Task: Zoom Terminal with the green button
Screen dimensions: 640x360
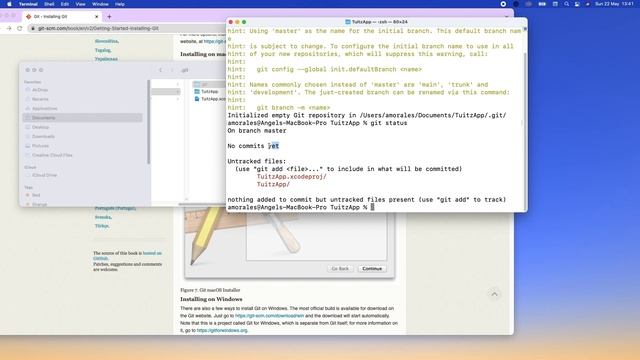Action: 244,22
